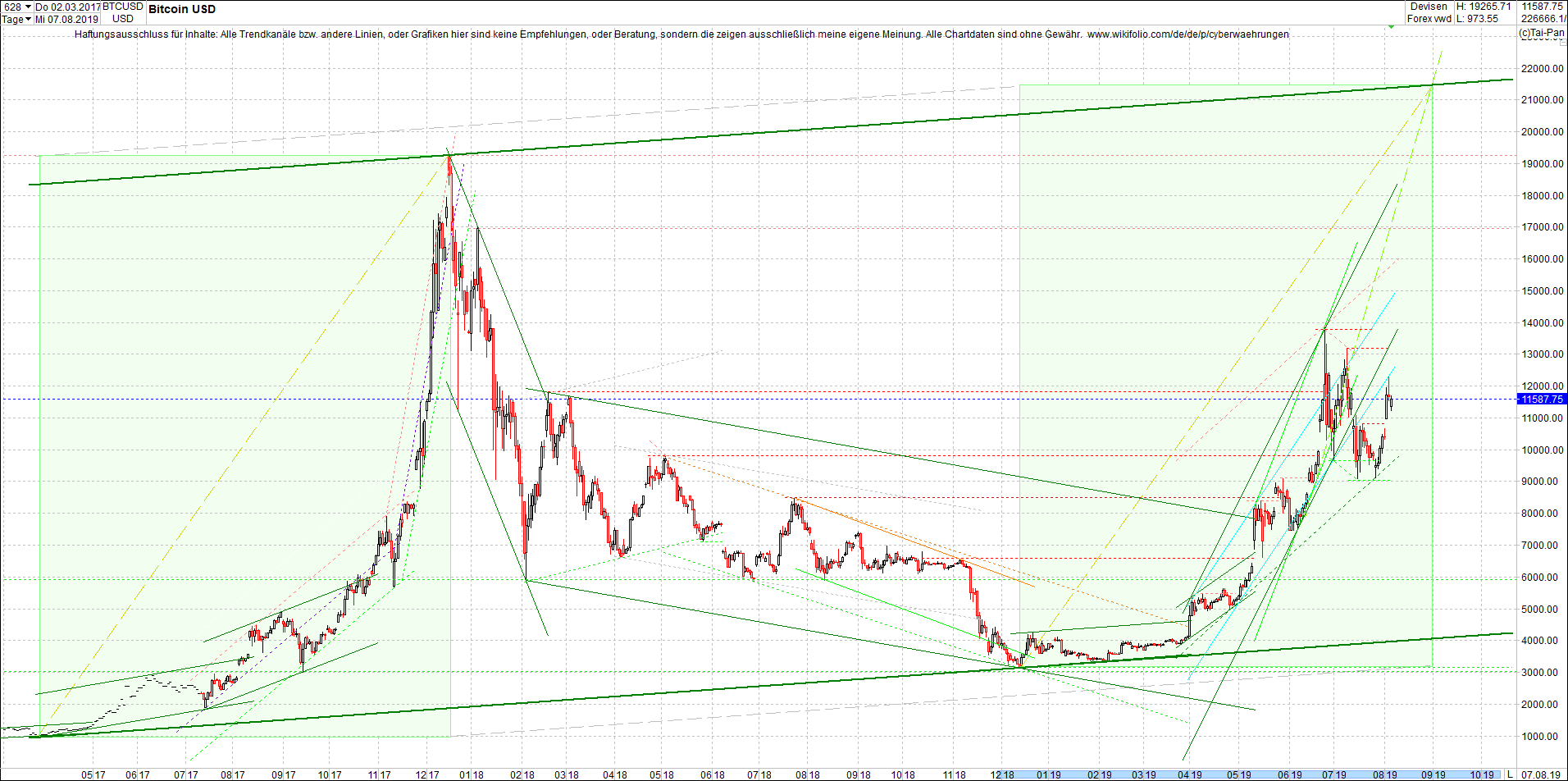
Task: Expand the date range selector Do 02.03.2017
Action: click(67, 7)
